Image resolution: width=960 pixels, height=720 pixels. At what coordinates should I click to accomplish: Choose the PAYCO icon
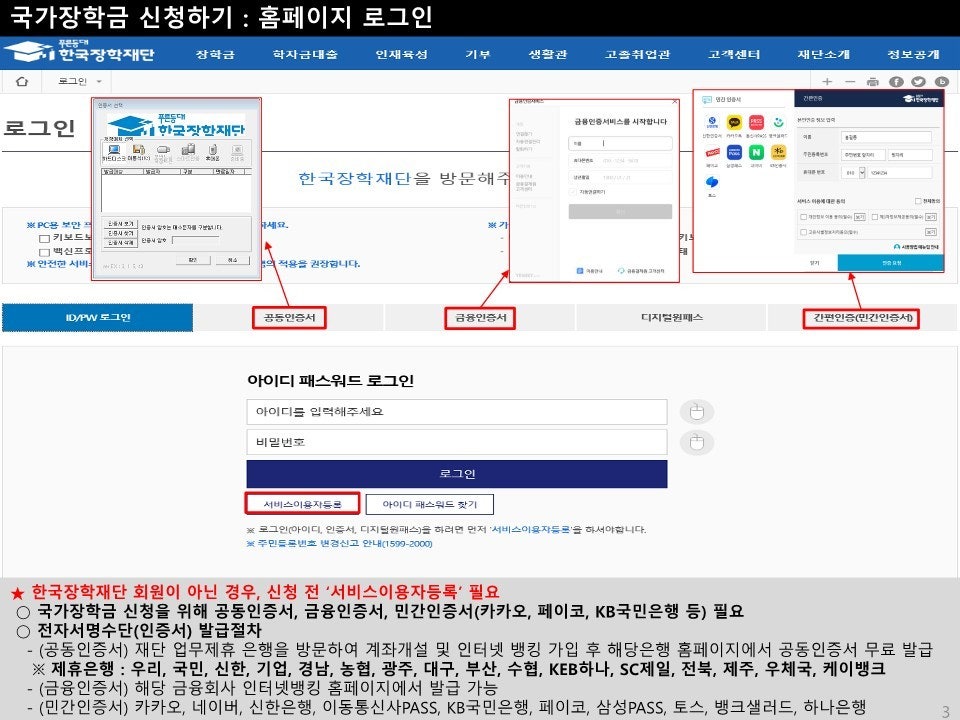pos(711,154)
